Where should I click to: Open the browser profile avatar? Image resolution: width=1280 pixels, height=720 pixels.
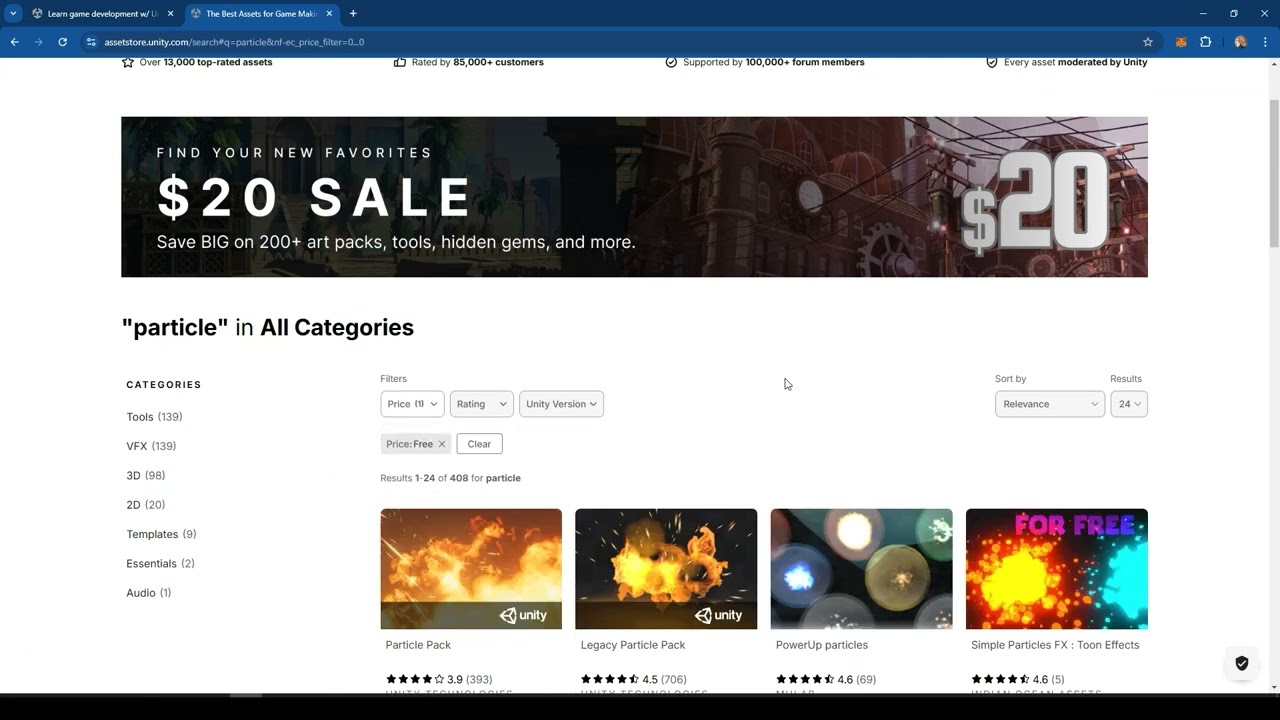point(1241,42)
